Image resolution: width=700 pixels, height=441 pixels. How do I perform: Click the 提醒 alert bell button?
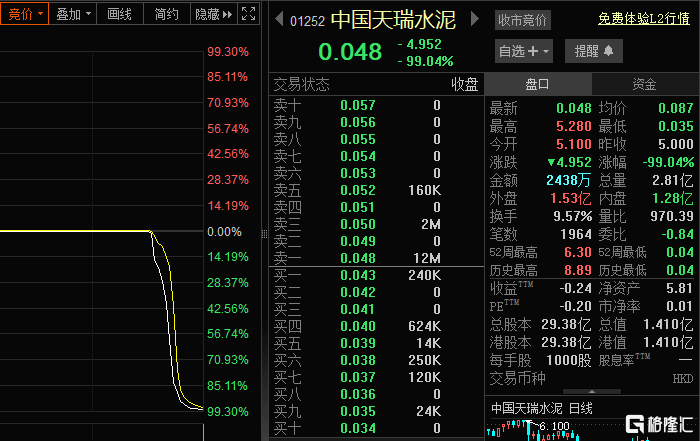[593, 51]
